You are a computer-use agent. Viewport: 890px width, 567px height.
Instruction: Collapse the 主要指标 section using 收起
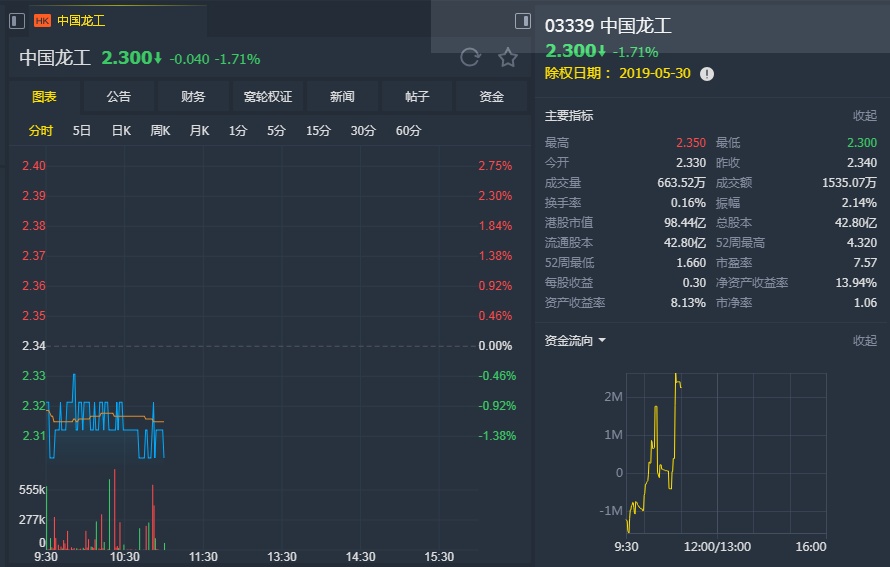point(864,116)
